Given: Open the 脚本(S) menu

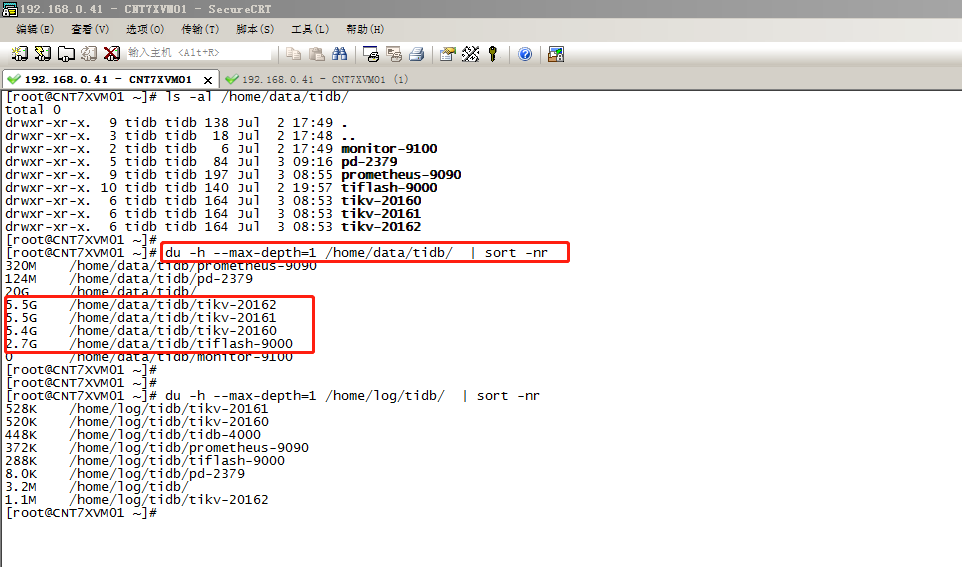Looking at the screenshot, I should tap(255, 29).
